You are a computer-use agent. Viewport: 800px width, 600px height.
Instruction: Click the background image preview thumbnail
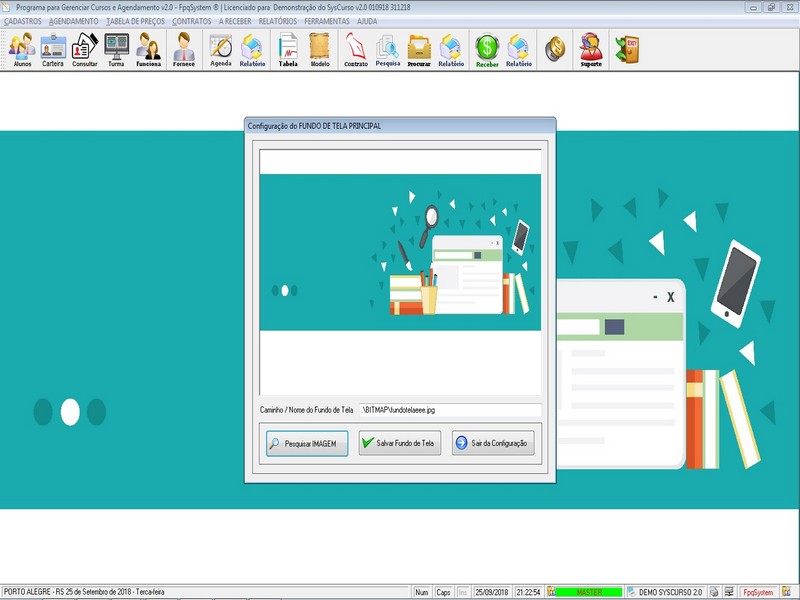click(400, 272)
